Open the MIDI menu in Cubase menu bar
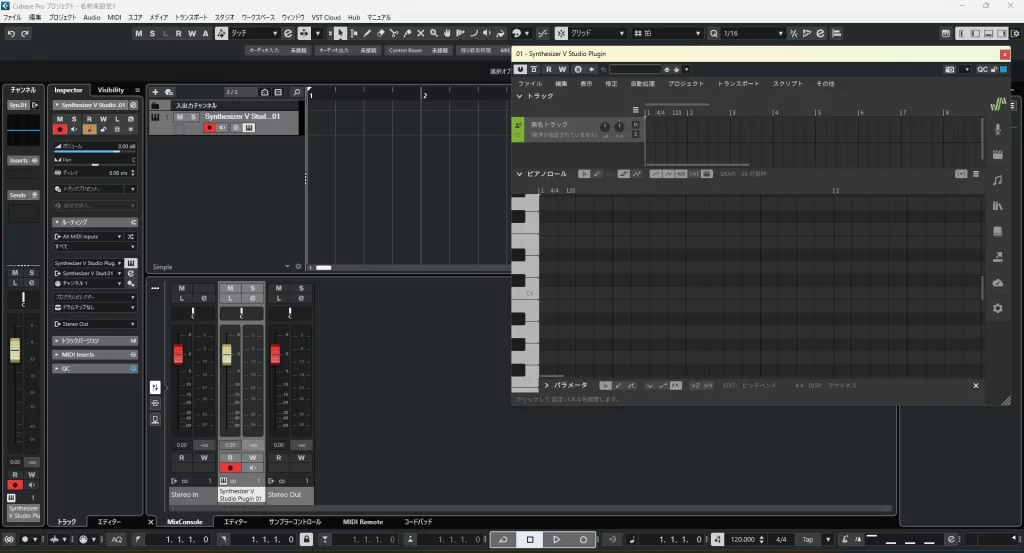Viewport: 1024px width, 553px height. point(114,18)
